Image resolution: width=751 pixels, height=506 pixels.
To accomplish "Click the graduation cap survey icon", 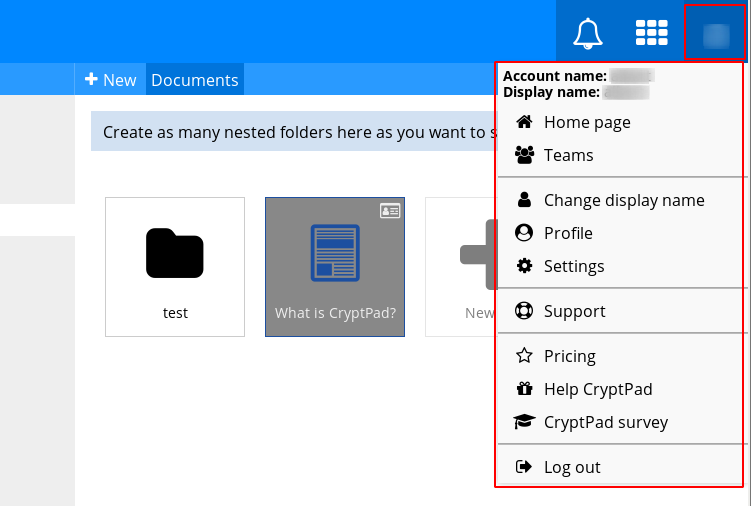I will tap(524, 422).
